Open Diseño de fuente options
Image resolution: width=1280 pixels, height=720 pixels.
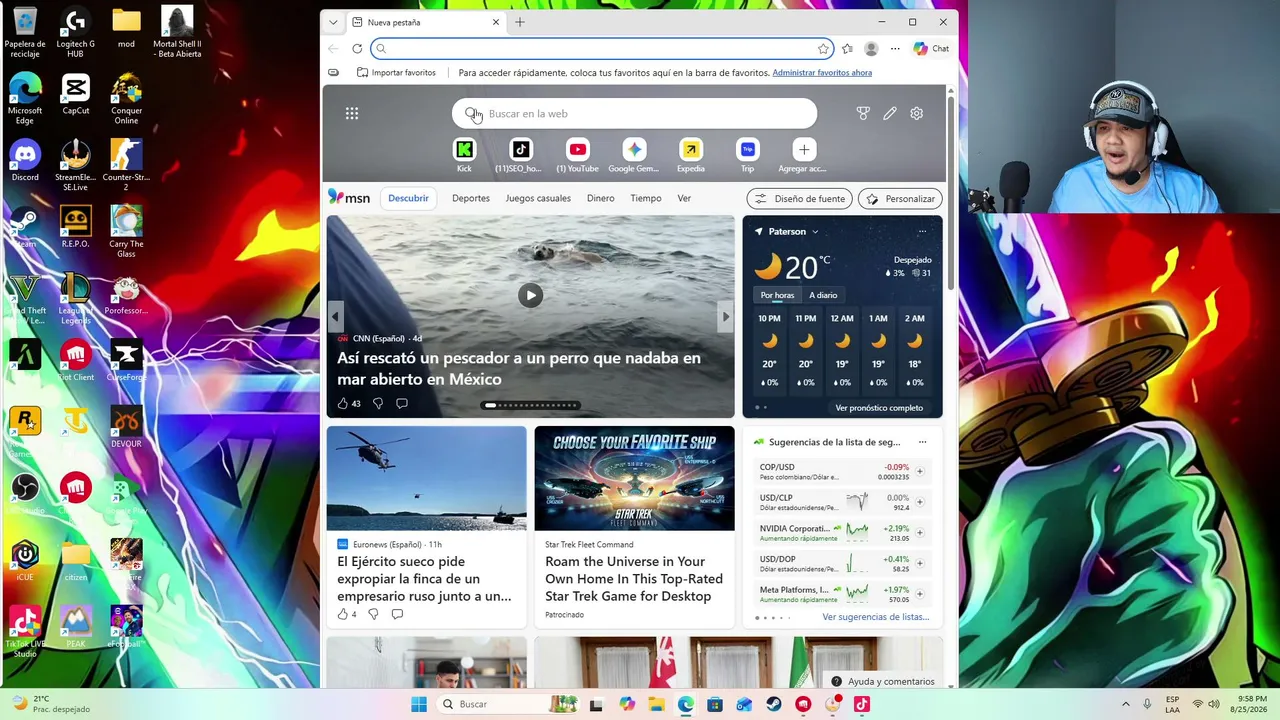800,199
